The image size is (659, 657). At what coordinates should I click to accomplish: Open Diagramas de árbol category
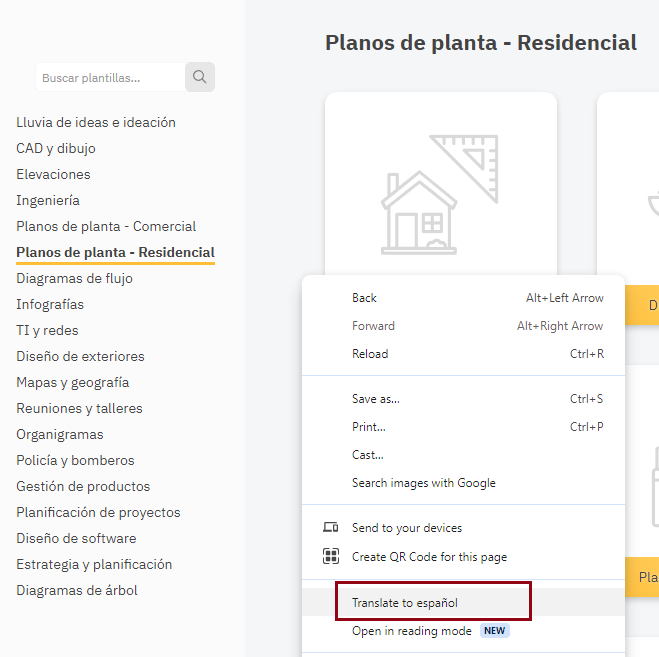(77, 591)
